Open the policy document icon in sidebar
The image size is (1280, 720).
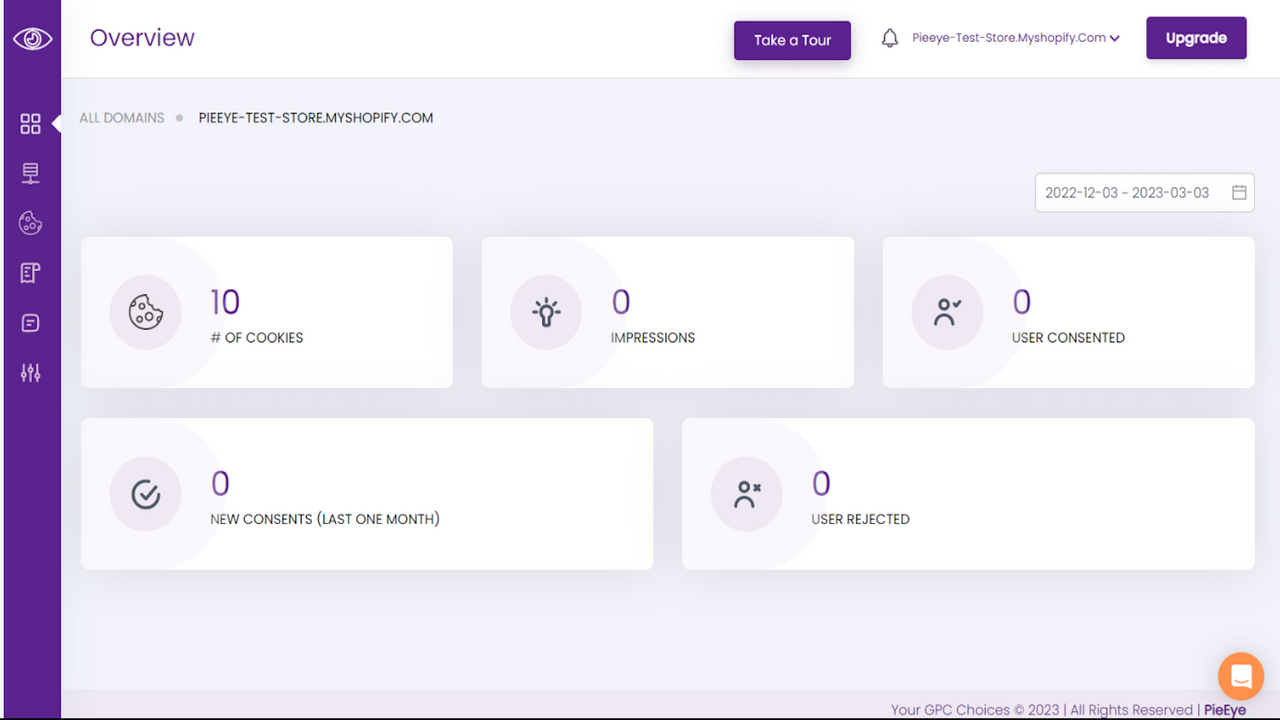coord(30,272)
